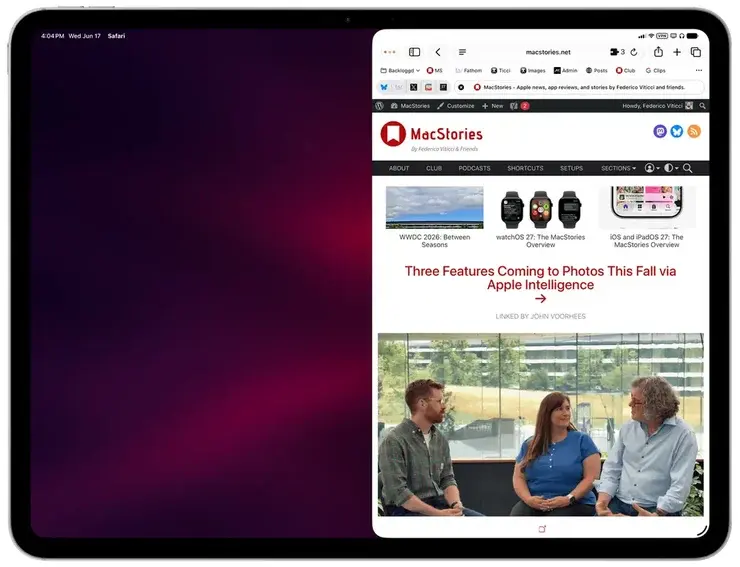
Task: Click the site search magnifier in nav
Action: coord(688,168)
